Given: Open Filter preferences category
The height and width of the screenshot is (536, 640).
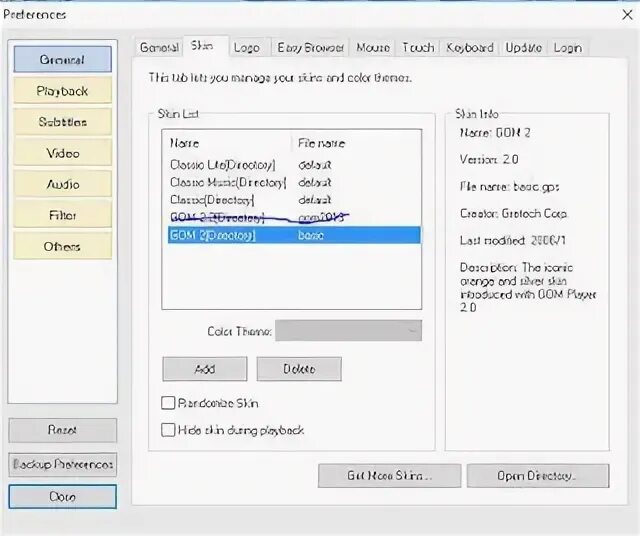Looking at the screenshot, I should [x=62, y=215].
